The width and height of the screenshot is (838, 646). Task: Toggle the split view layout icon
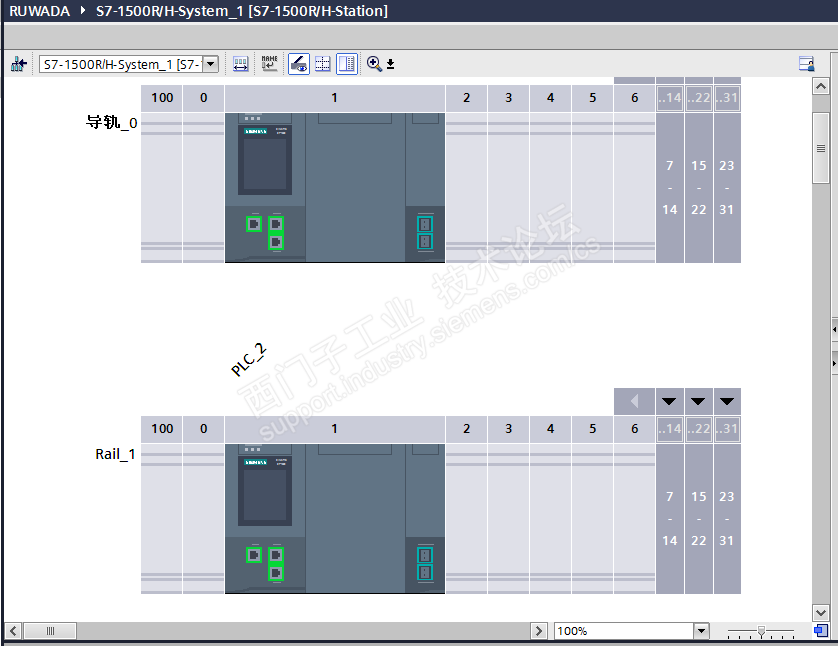point(347,64)
